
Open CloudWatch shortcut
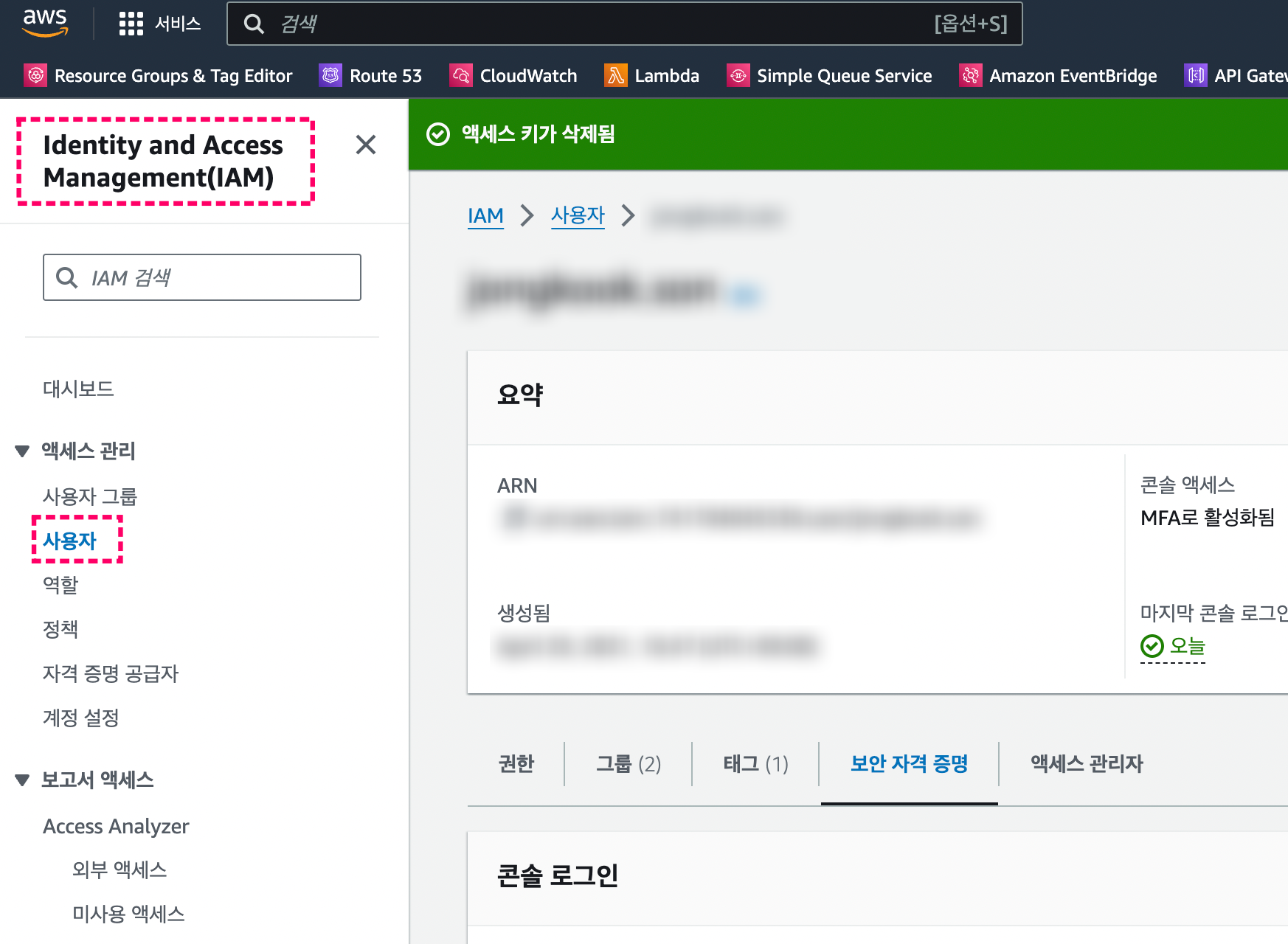[x=513, y=75]
